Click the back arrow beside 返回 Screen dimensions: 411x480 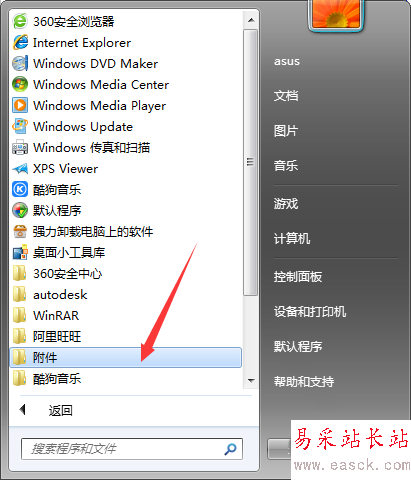click(x=23, y=410)
